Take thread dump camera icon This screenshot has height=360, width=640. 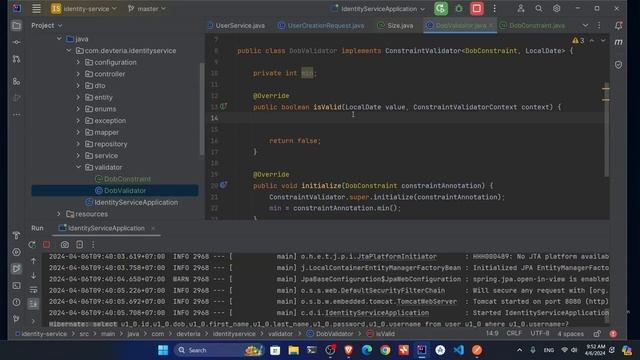pyautogui.click(x=64, y=244)
